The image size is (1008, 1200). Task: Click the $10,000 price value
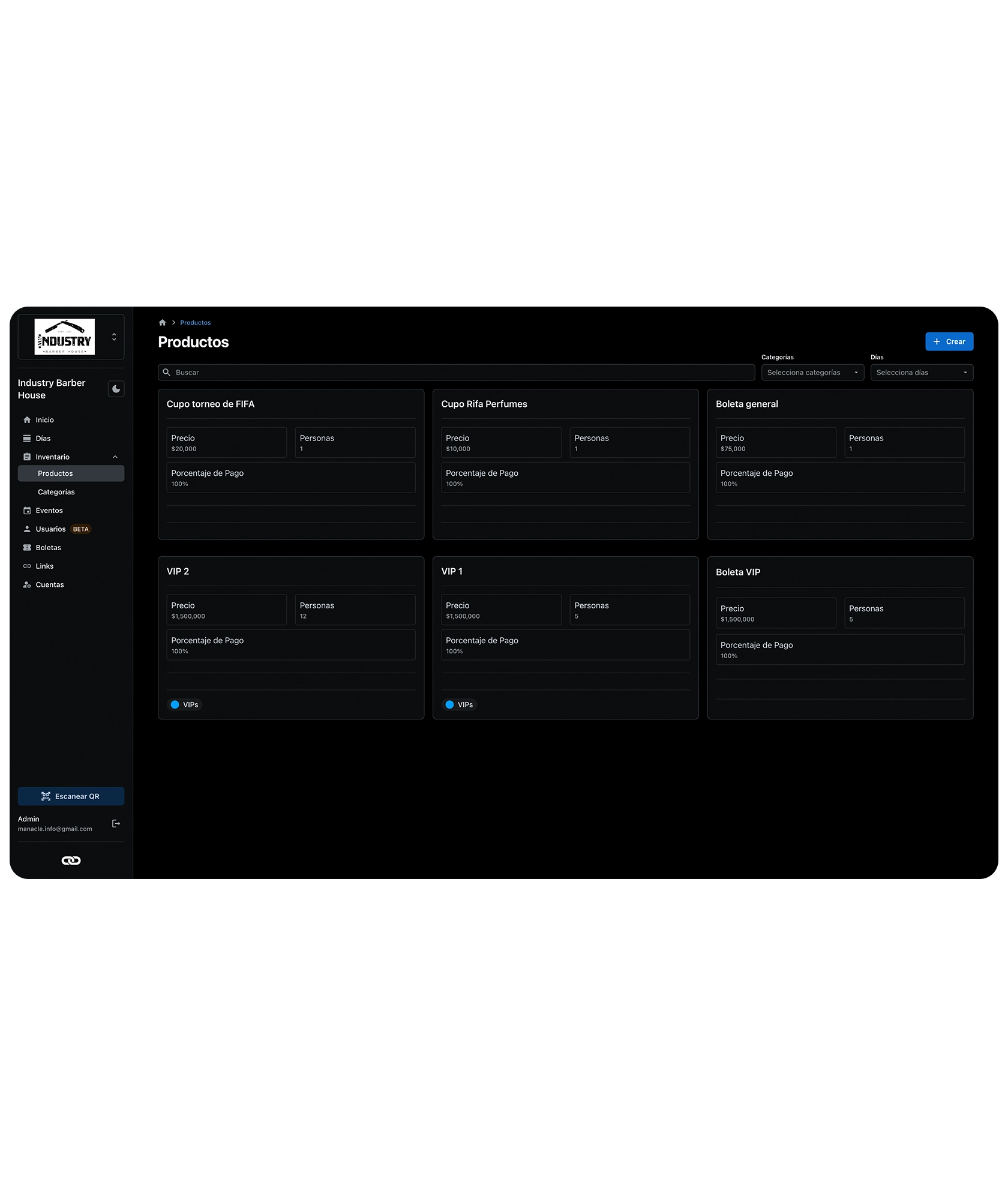458,449
